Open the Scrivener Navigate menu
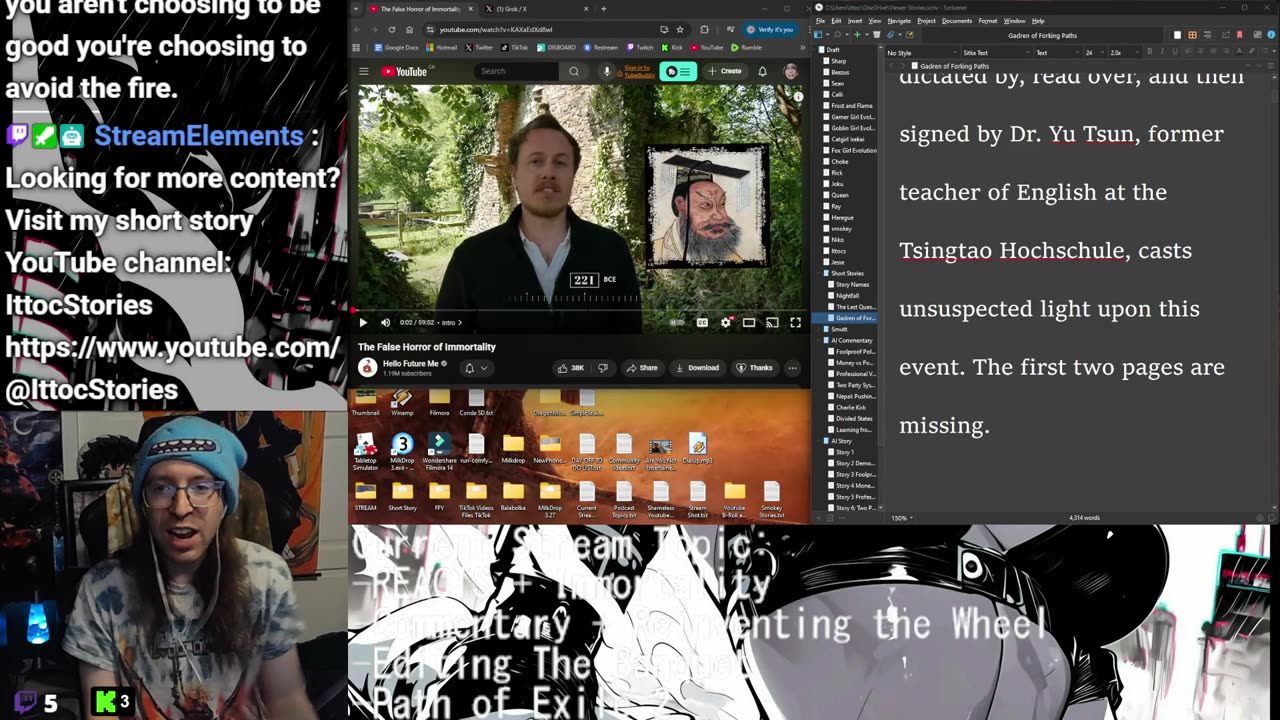This screenshot has height=720, width=1280. pos(899,21)
